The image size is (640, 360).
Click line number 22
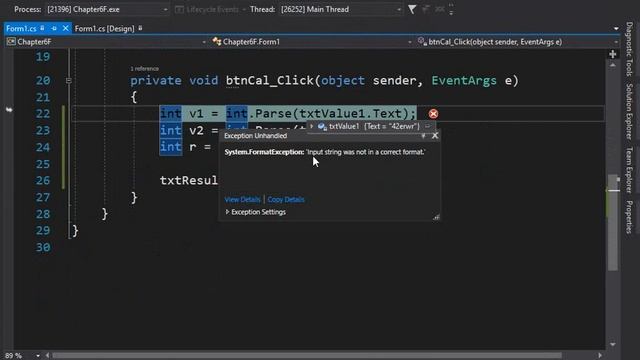pos(43,113)
